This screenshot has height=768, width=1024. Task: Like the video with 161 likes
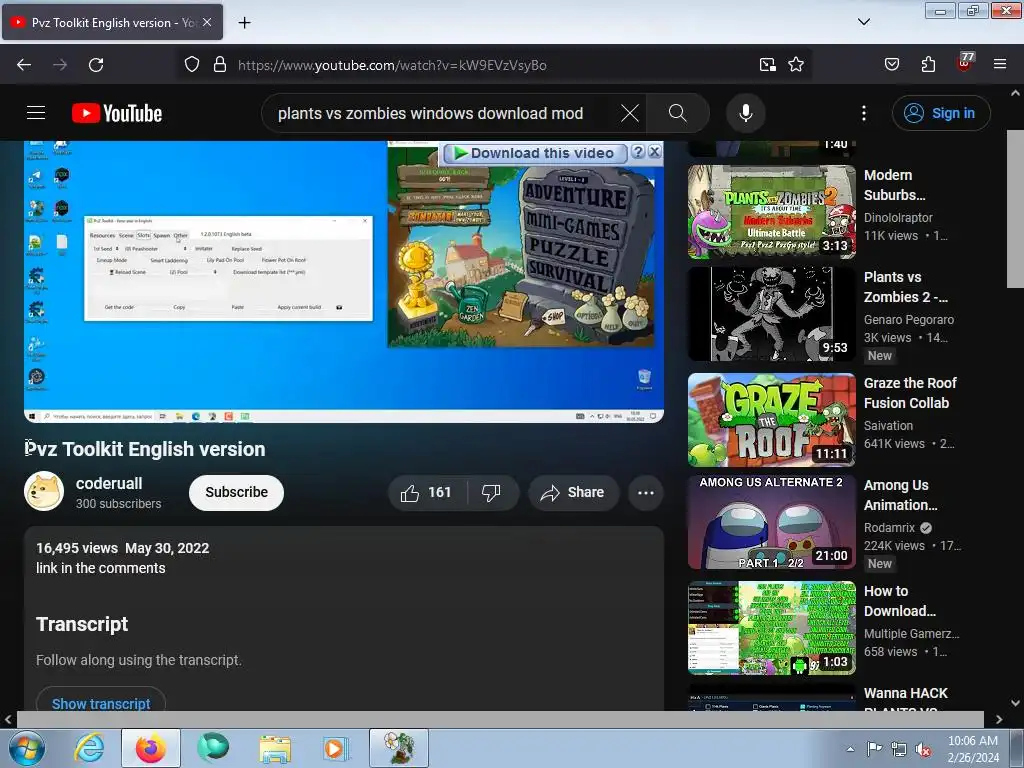point(427,492)
